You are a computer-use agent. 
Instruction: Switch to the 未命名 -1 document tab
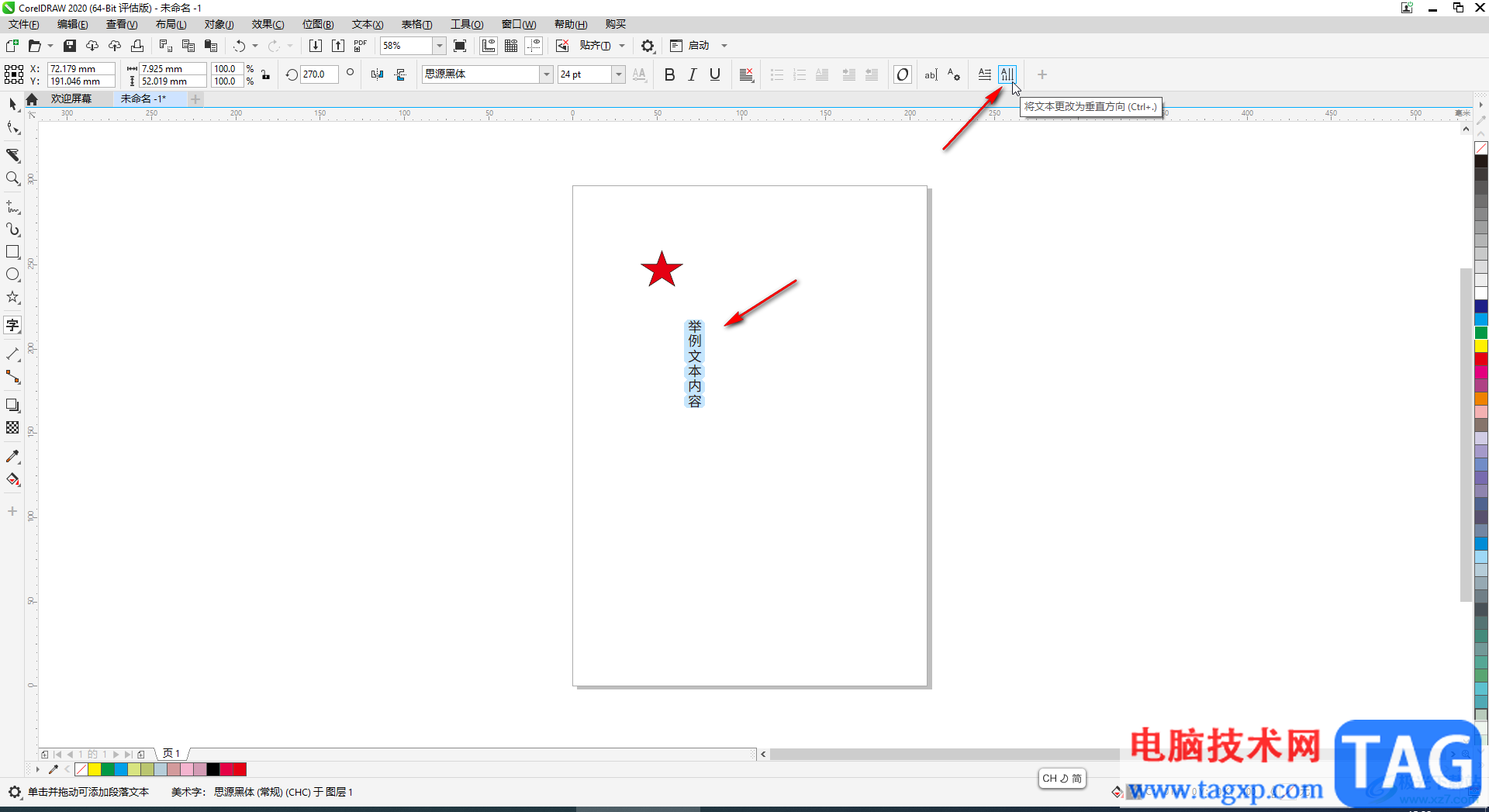click(x=143, y=98)
